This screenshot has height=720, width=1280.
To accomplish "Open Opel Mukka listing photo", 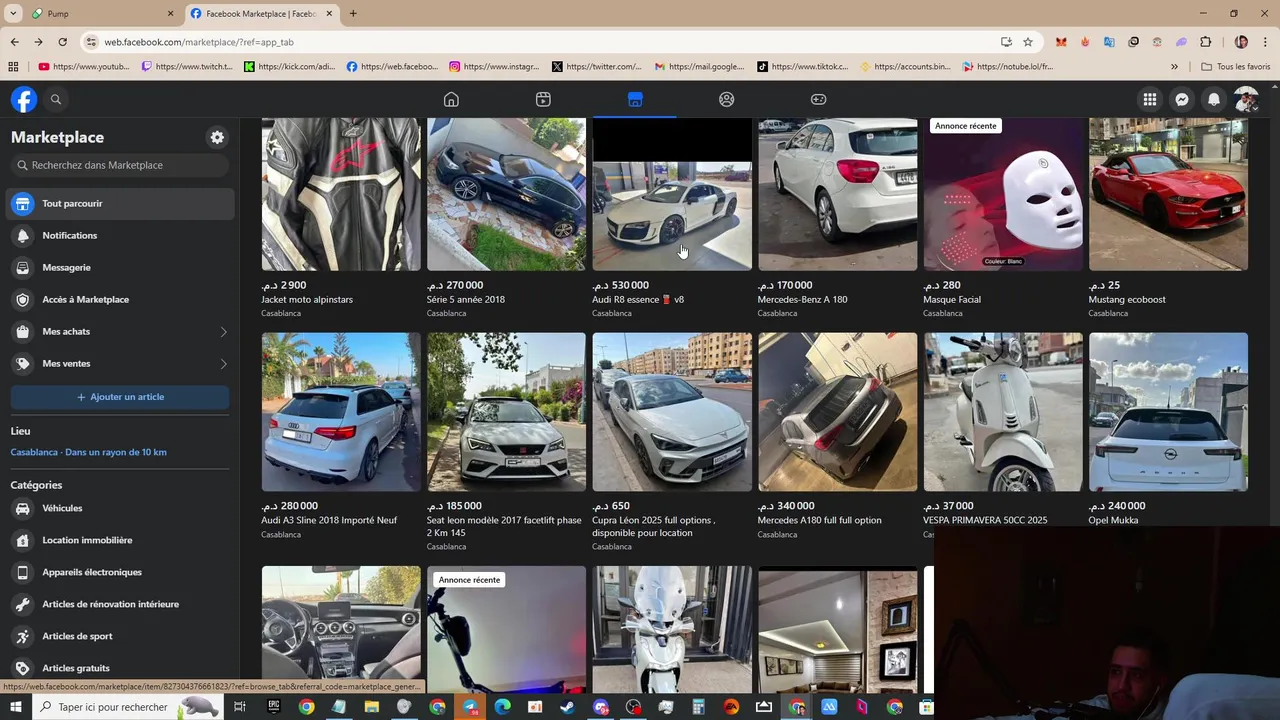I will coord(1168,412).
